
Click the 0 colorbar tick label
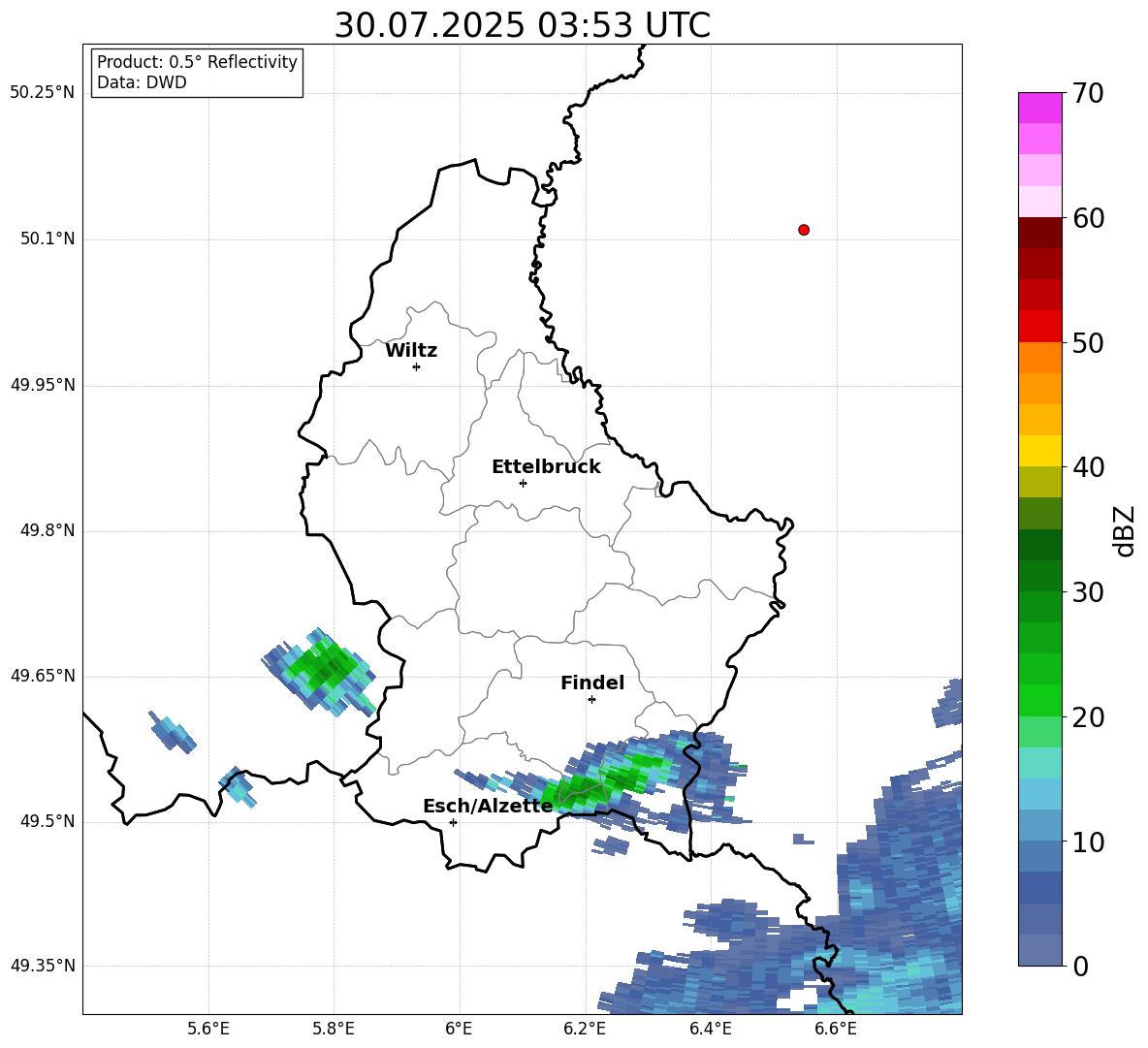[1080, 967]
